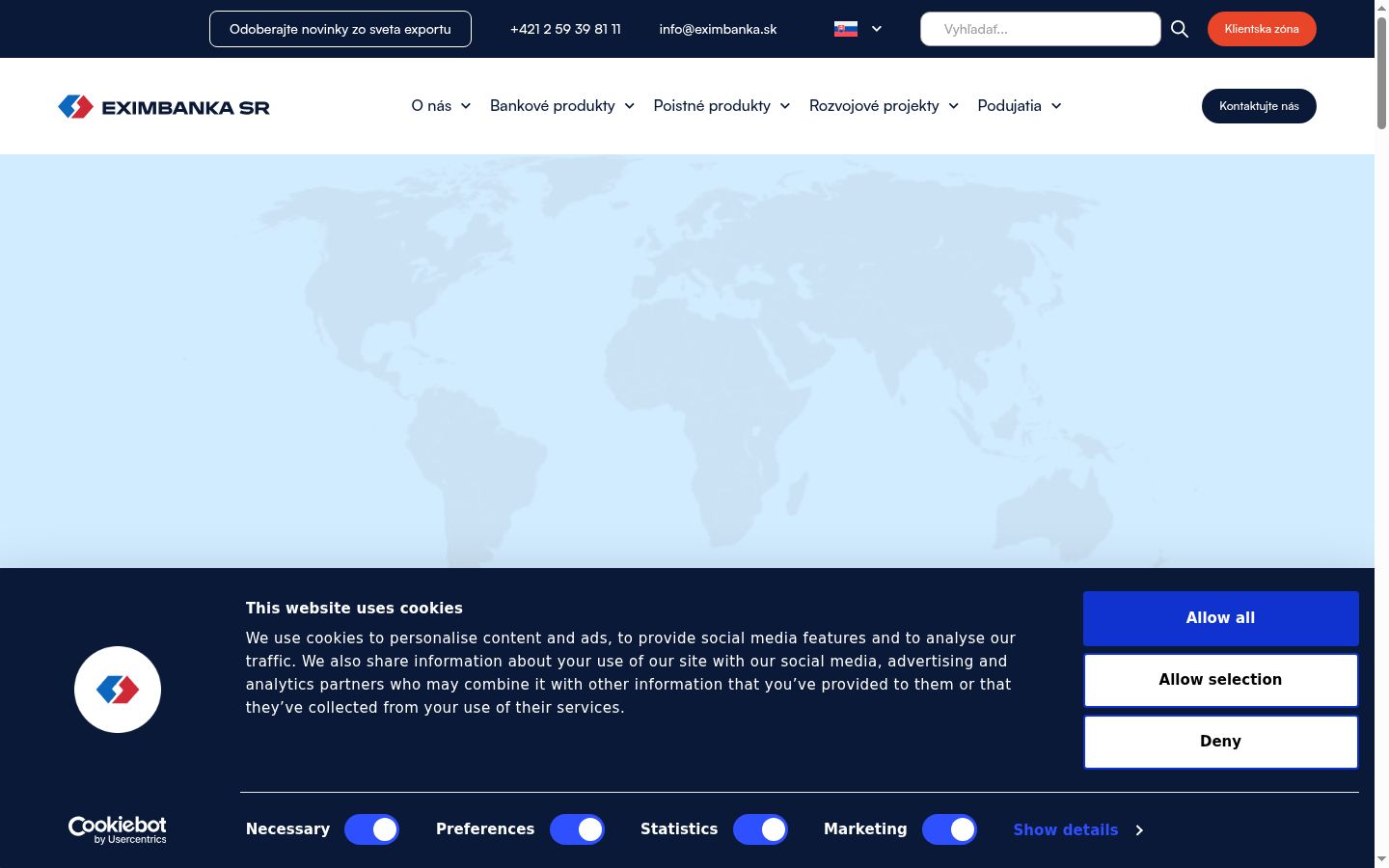
Task: Click the search magnifier icon
Action: tap(1180, 29)
